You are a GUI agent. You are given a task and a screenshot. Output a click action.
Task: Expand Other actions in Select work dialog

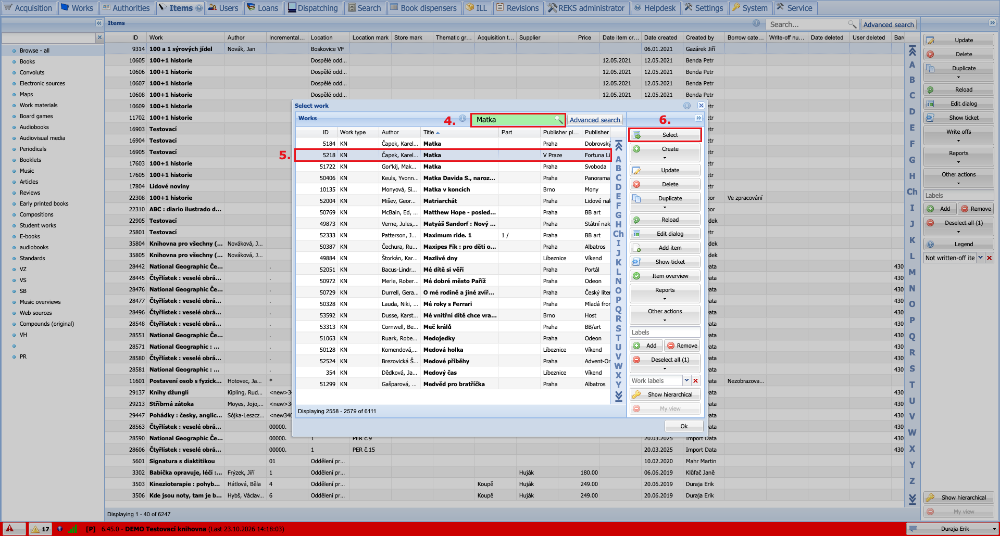[x=665, y=319]
